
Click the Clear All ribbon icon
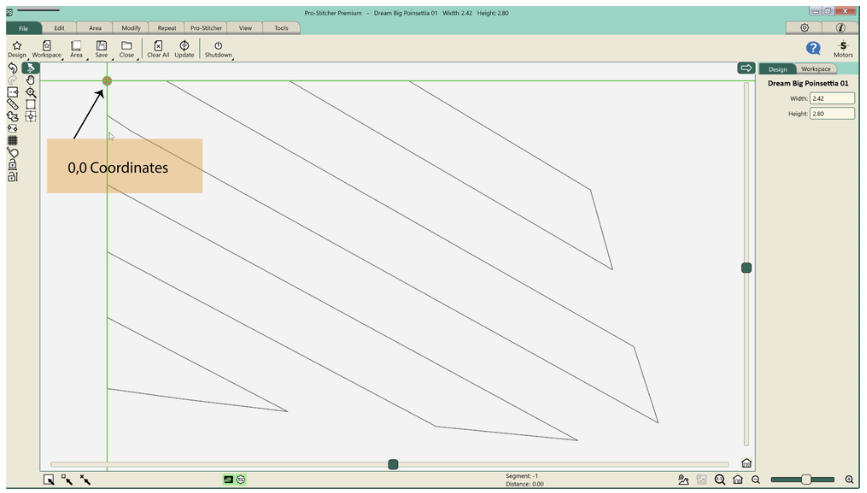tap(158, 48)
